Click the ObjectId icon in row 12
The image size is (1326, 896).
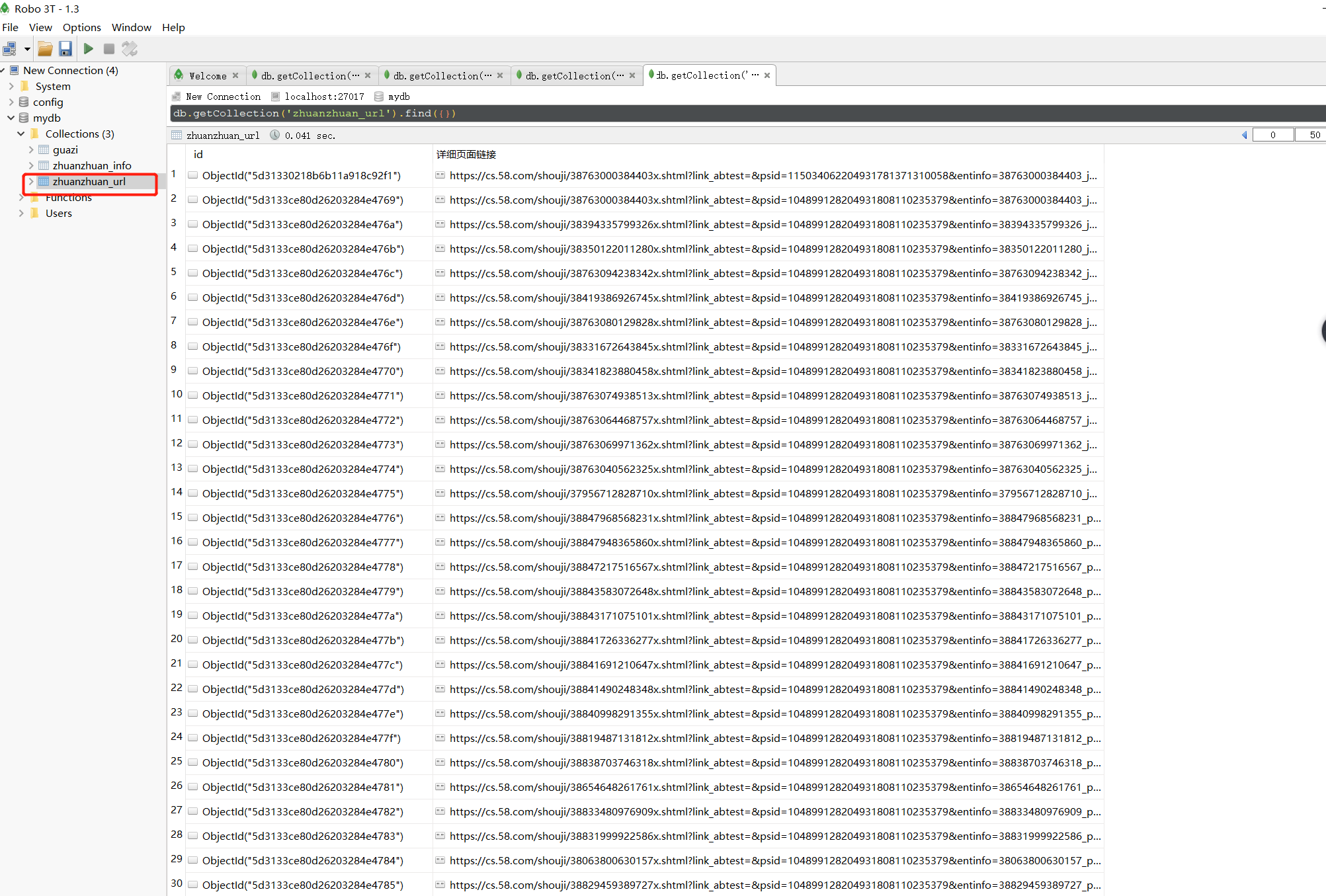(193, 444)
